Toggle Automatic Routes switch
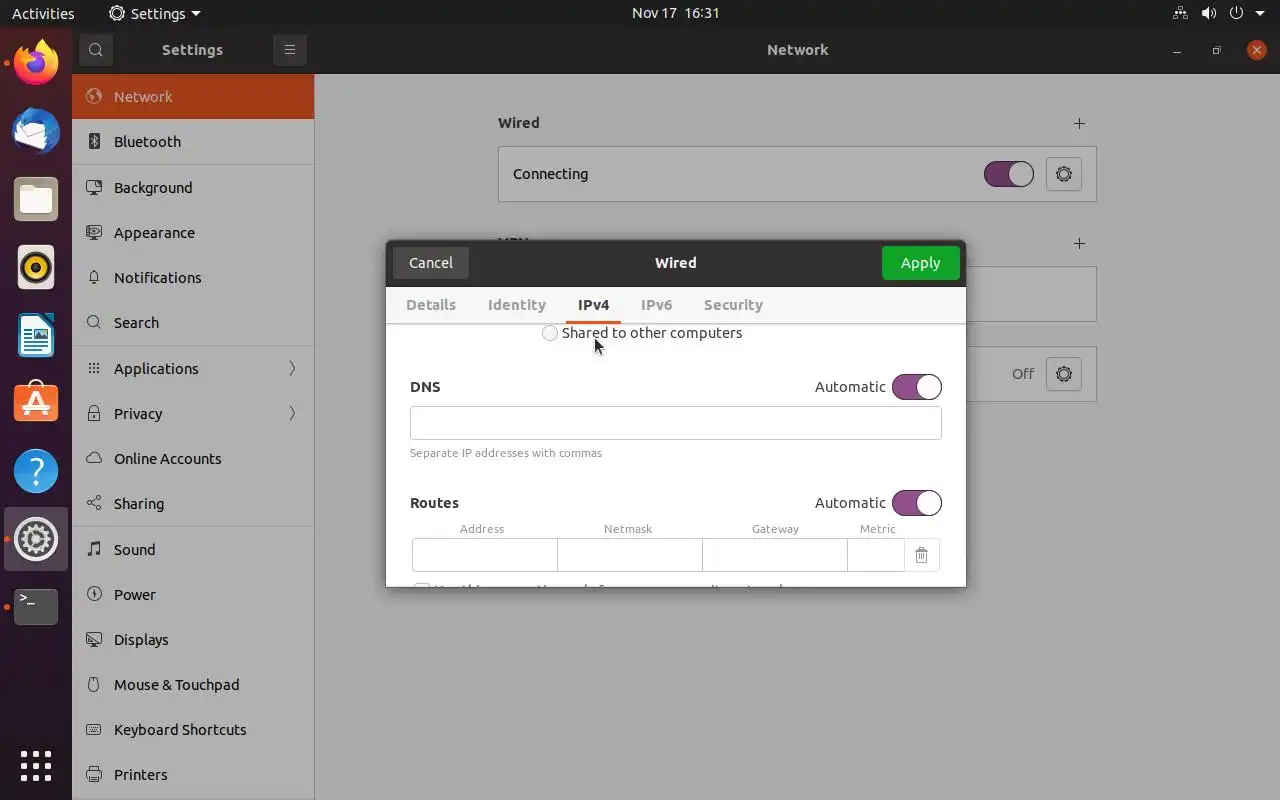This screenshot has width=1280, height=800. click(917, 503)
